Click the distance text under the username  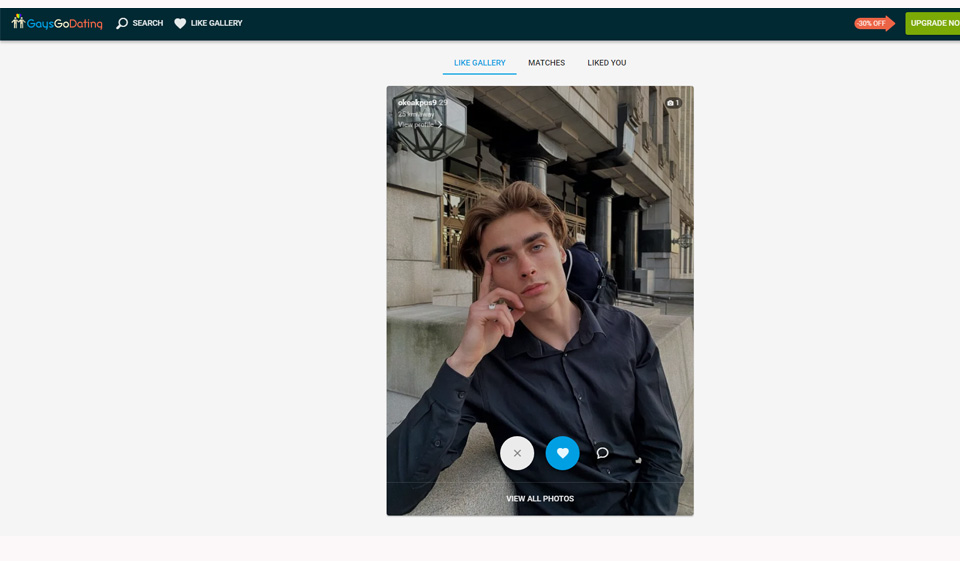(416, 114)
